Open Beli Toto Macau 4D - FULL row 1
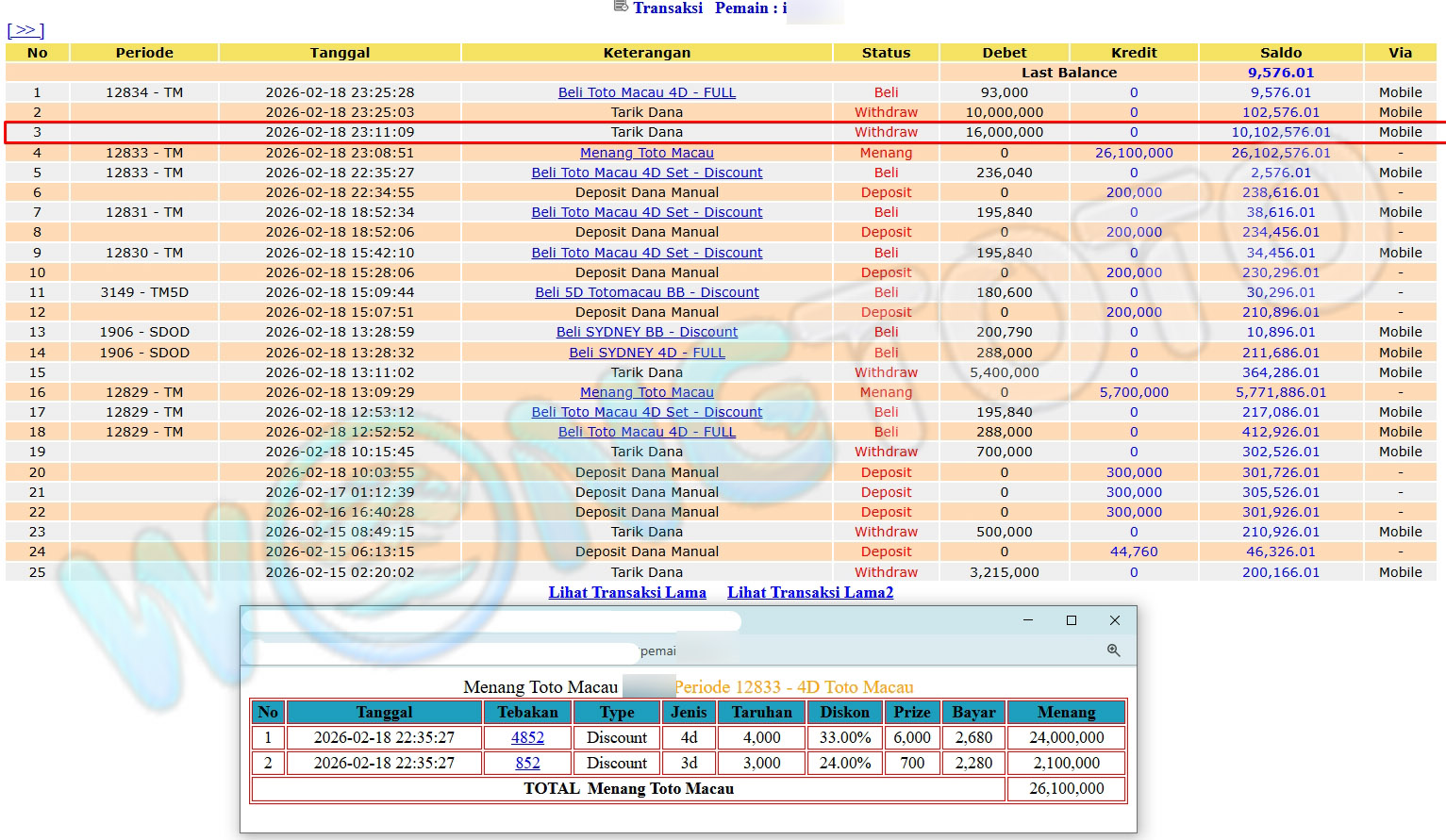Screen dimensions: 1446x840 pos(646,92)
